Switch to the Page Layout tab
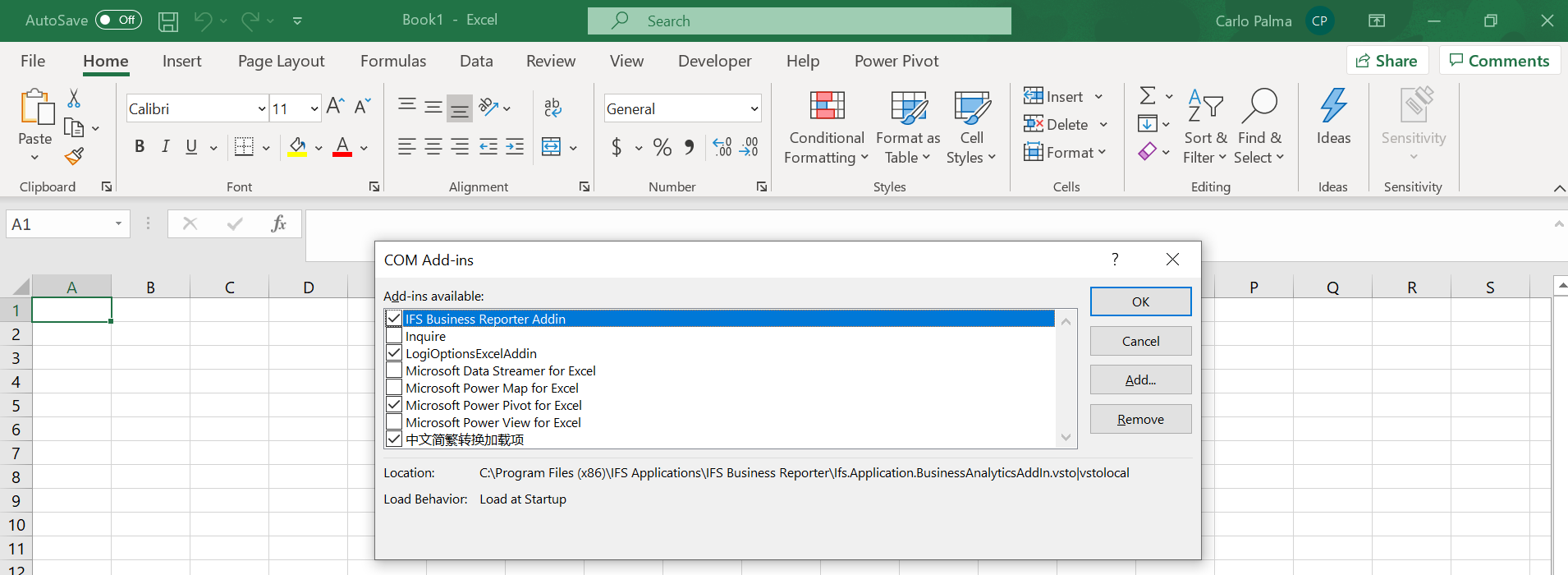Viewport: 1568px width, 575px height. [281, 61]
